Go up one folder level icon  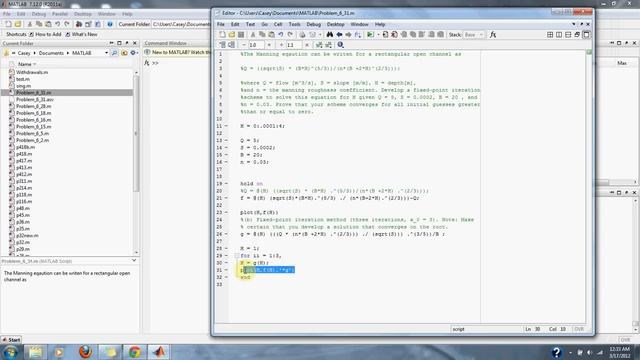[x=124, y=53]
